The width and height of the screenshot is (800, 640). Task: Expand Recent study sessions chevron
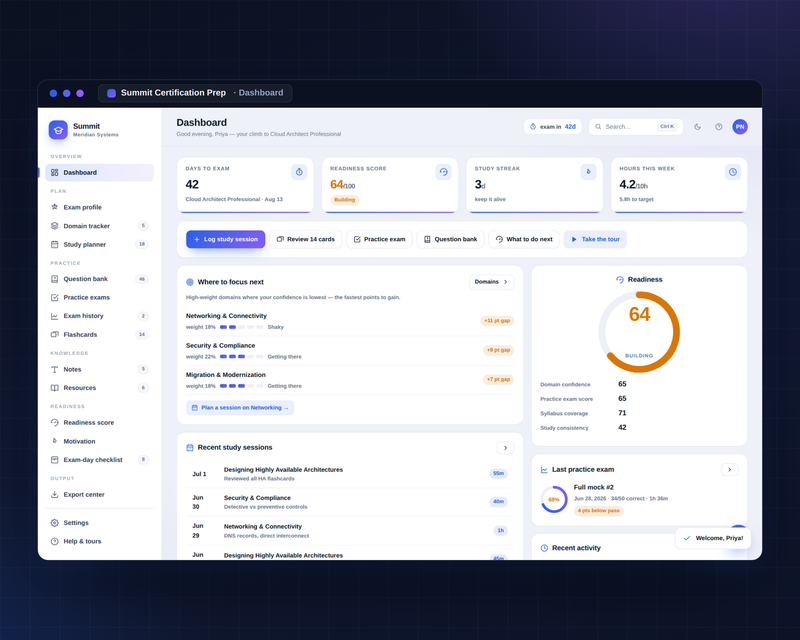[505, 448]
